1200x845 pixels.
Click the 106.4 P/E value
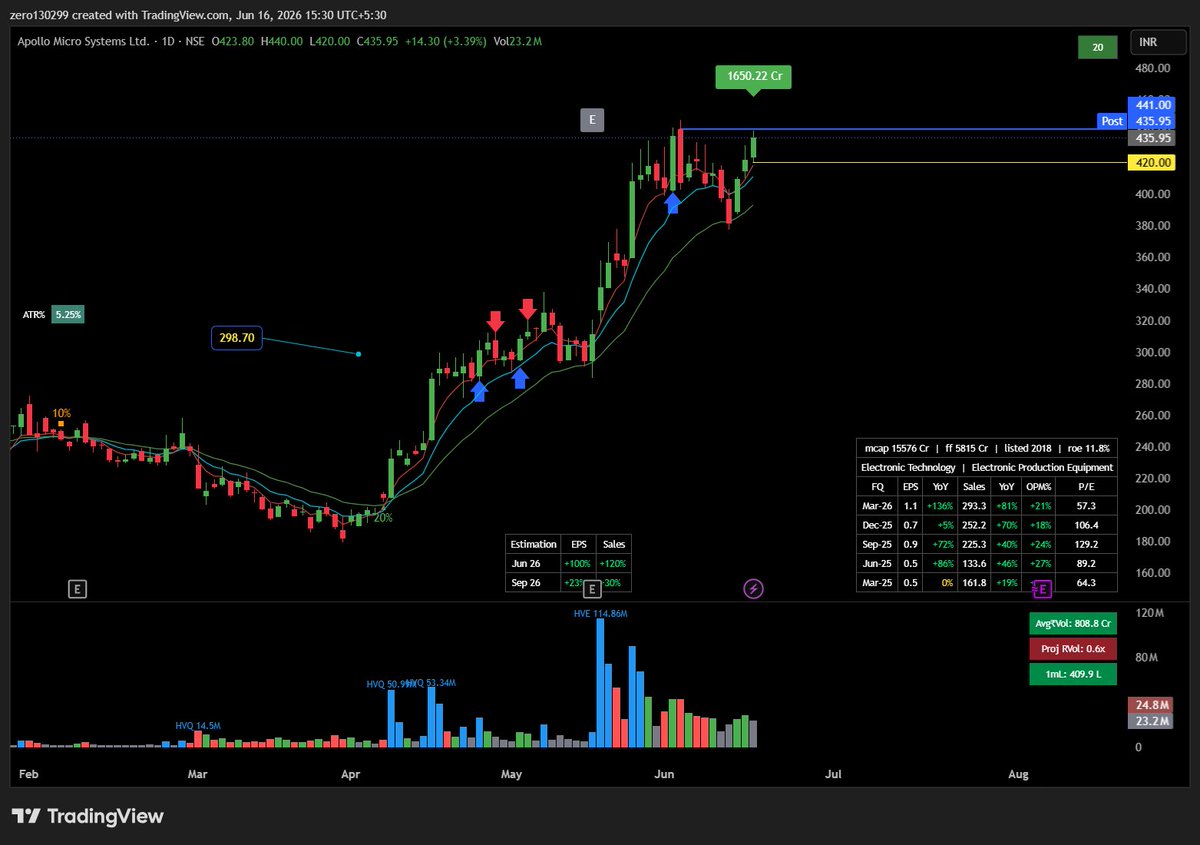click(x=1084, y=526)
